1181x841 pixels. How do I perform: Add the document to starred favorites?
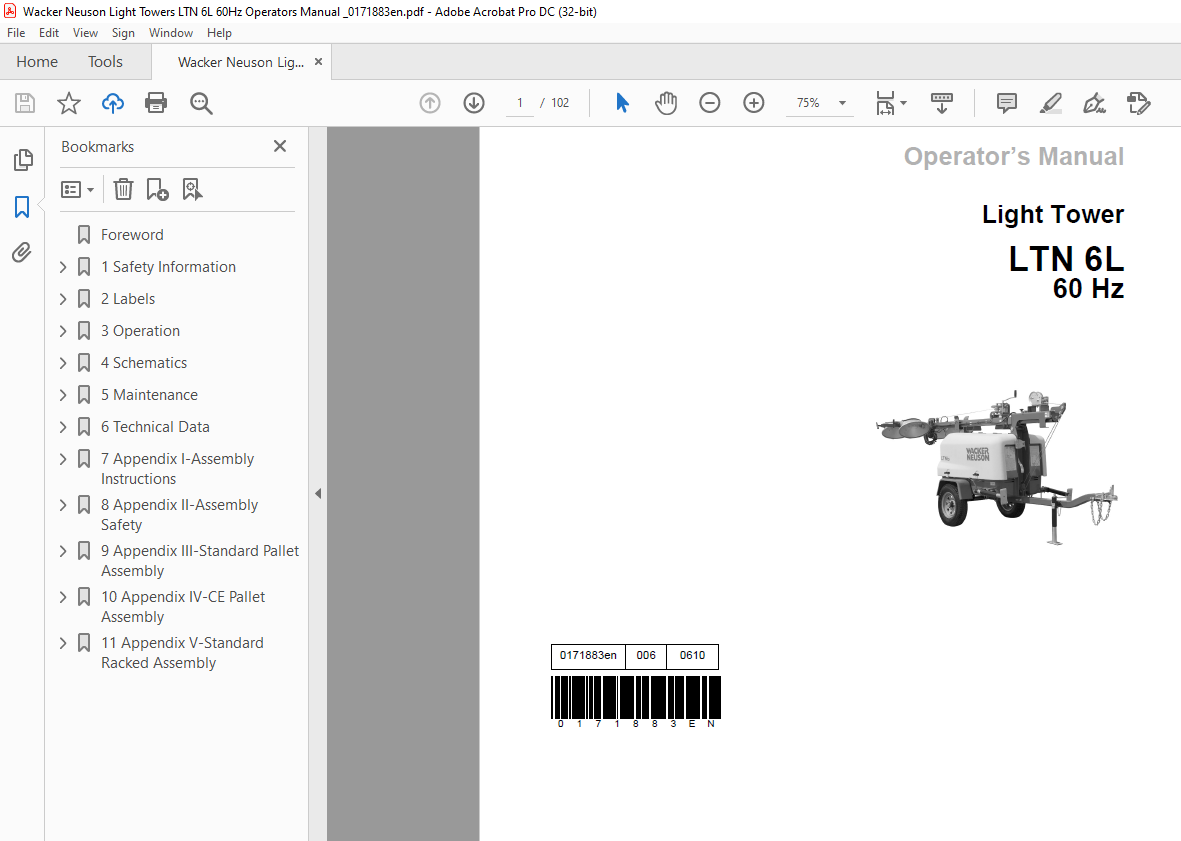click(69, 103)
